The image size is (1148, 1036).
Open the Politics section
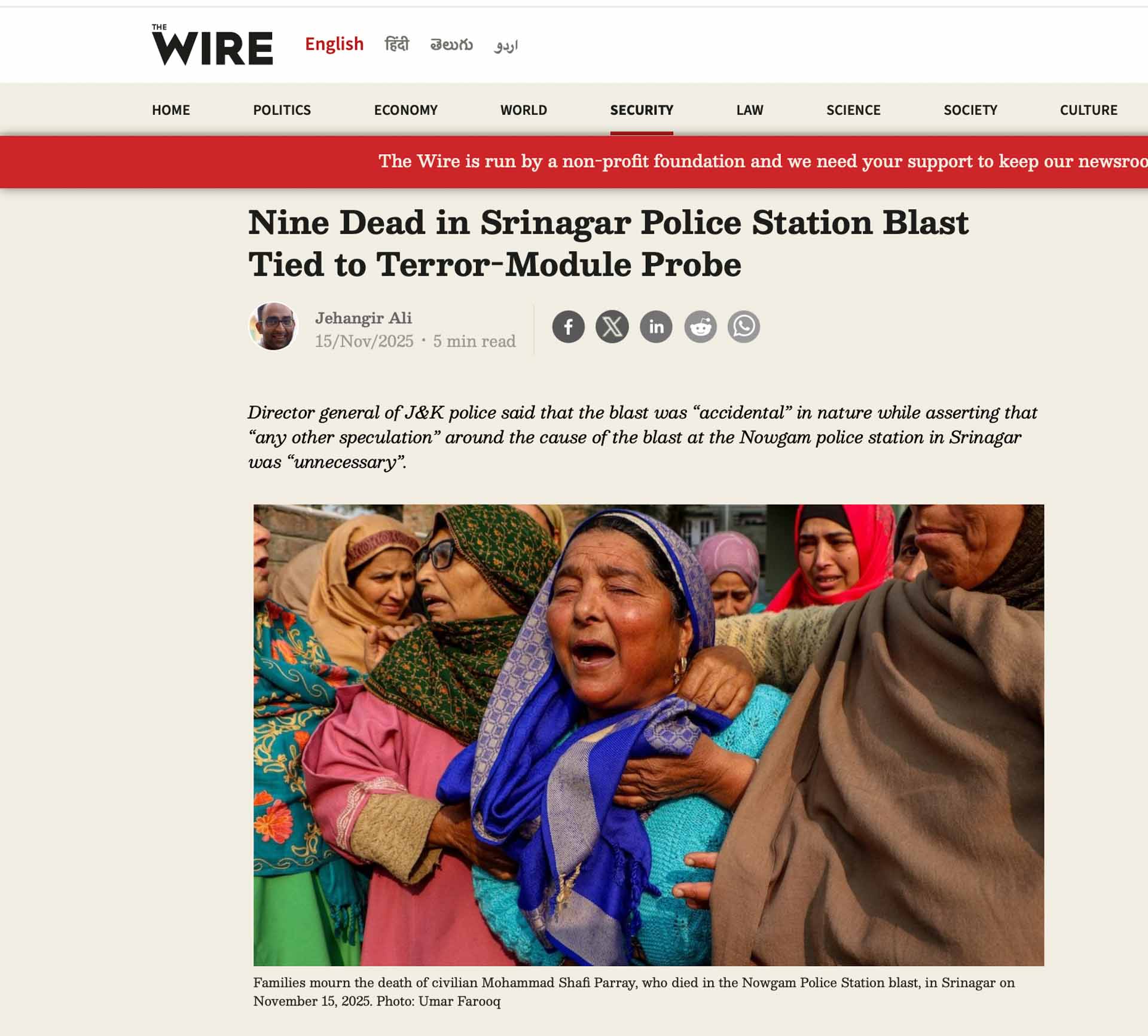(282, 110)
